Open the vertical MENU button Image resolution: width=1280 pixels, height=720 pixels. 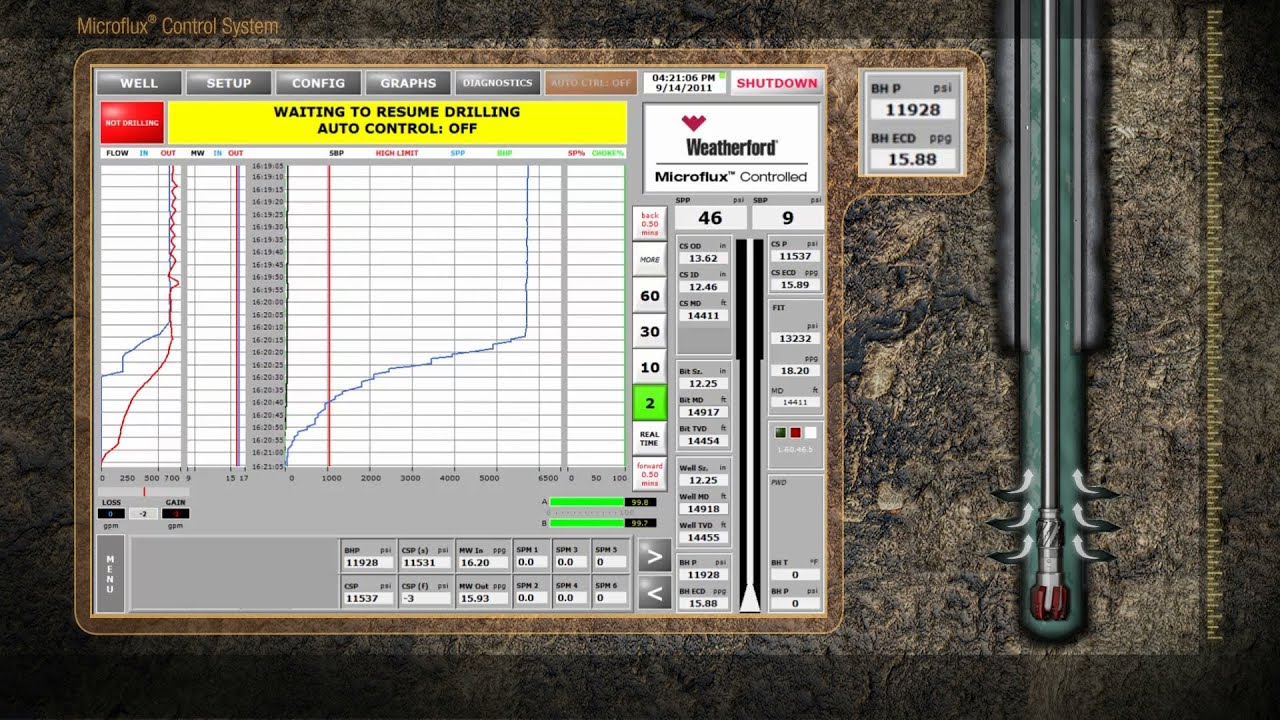[x=110, y=573]
